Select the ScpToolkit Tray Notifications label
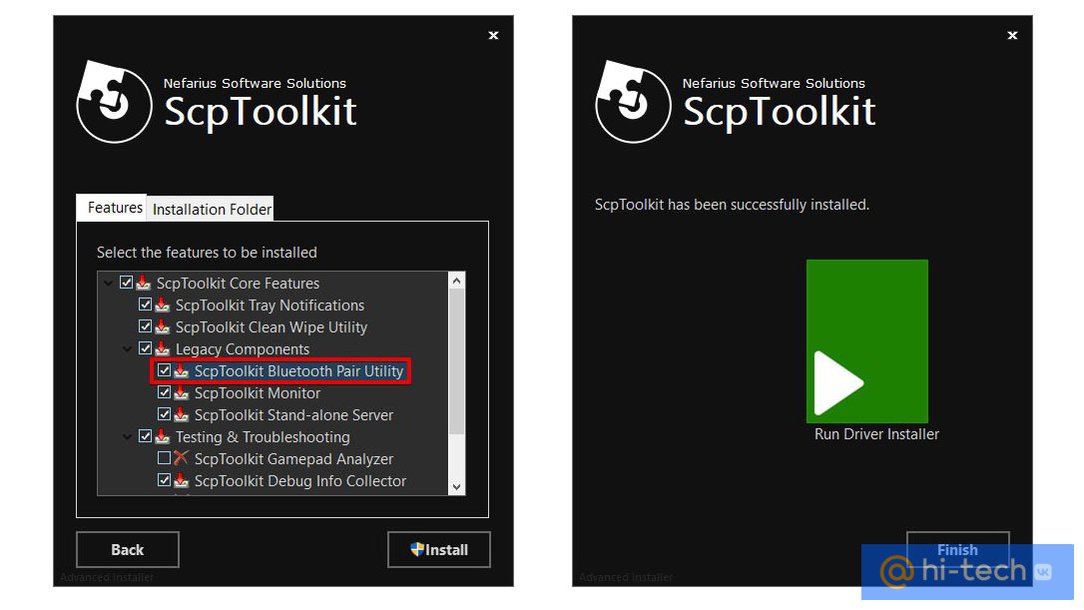Viewport: 1084px width, 610px height. [x=270, y=305]
